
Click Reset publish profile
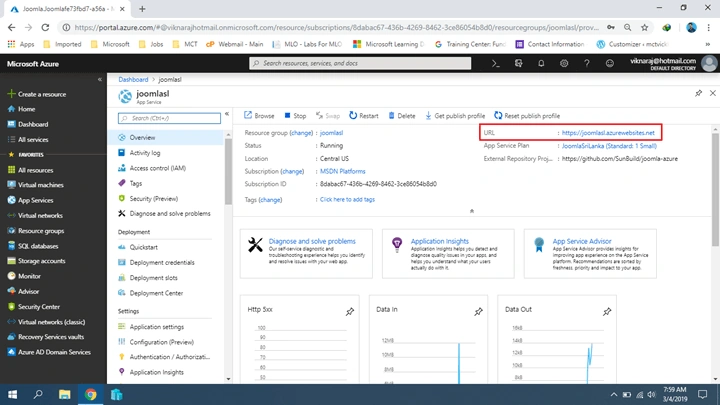click(527, 116)
